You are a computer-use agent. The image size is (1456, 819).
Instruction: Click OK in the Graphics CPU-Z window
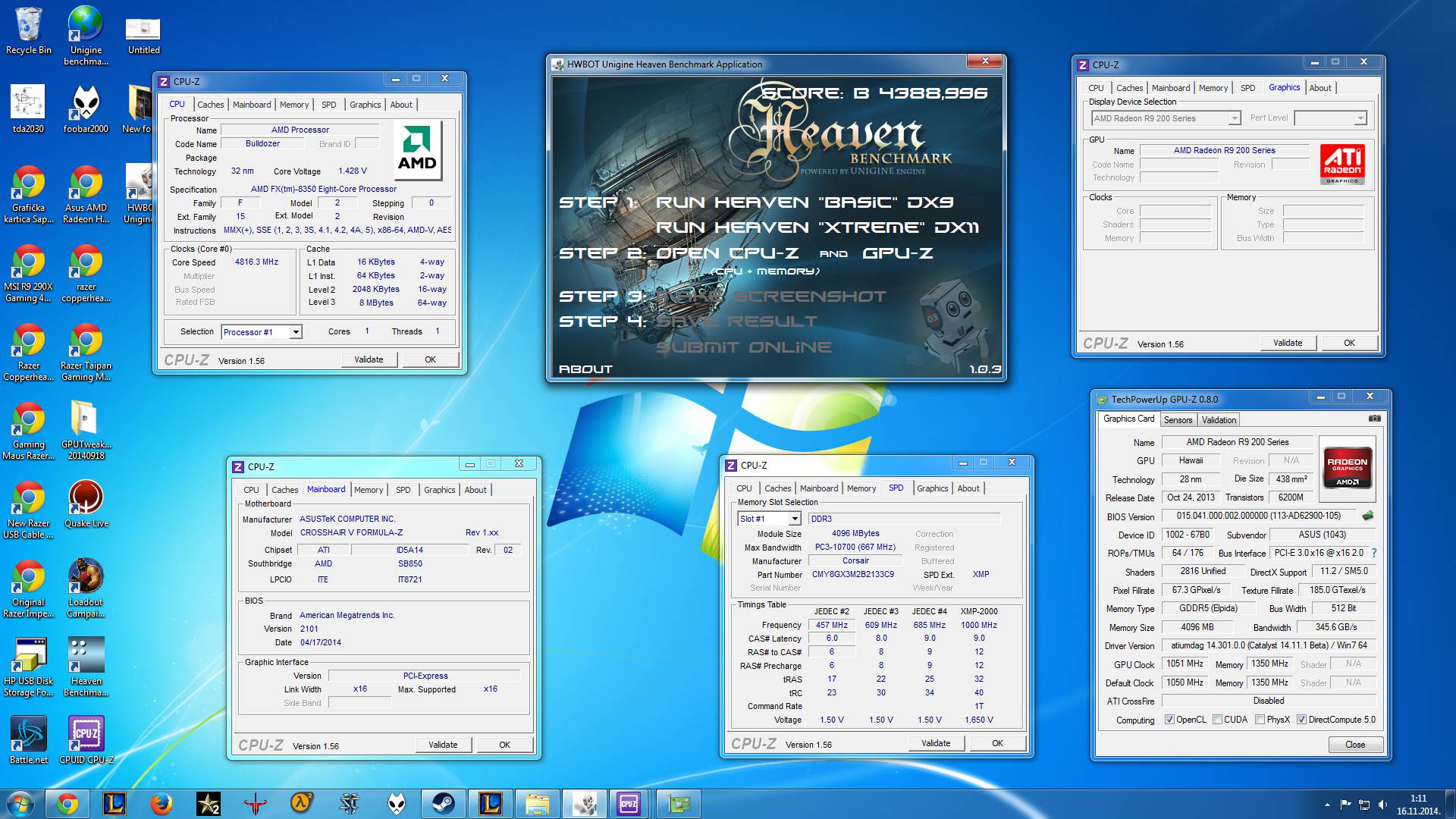click(1349, 343)
